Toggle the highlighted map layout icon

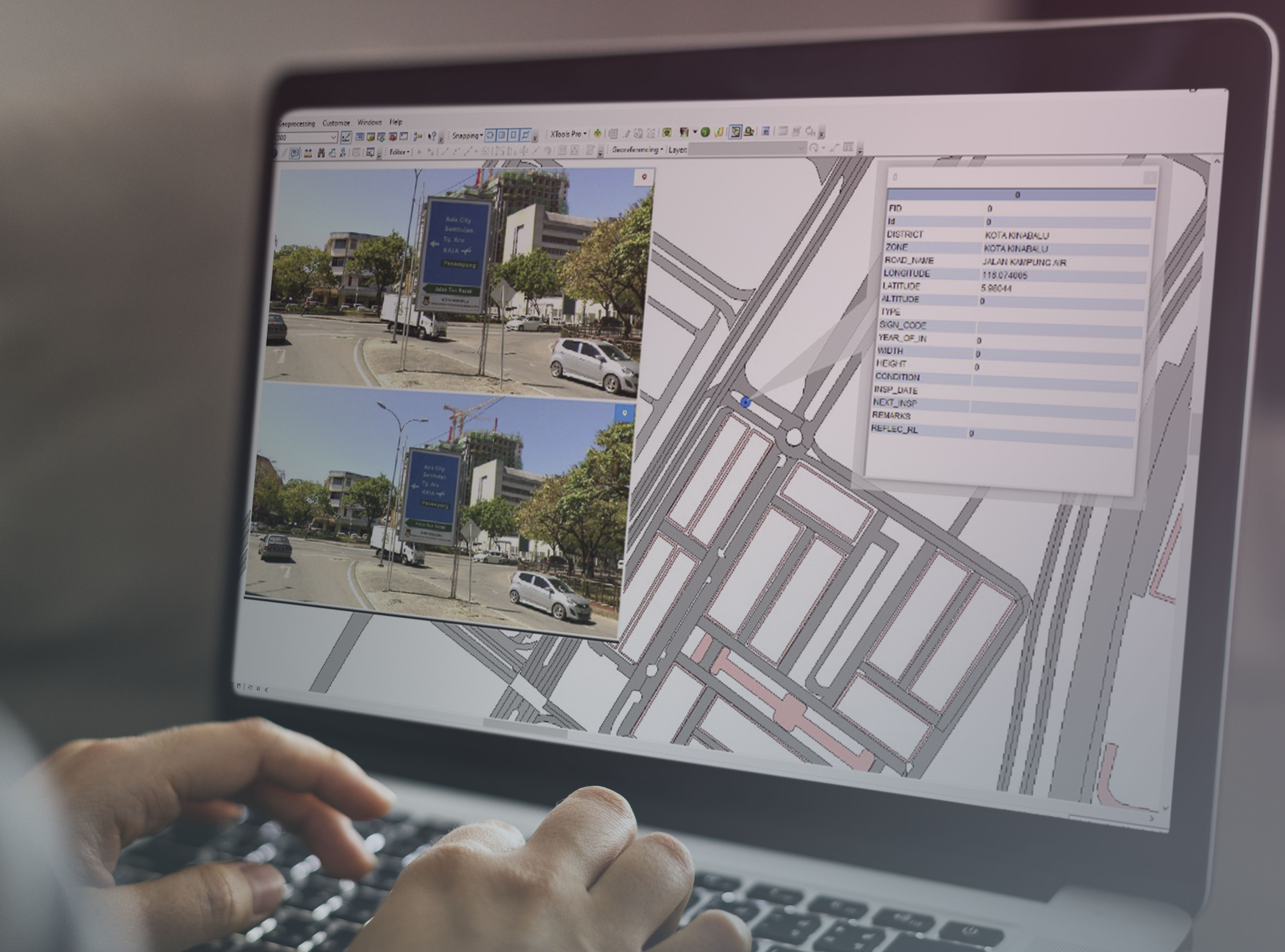coord(735,132)
